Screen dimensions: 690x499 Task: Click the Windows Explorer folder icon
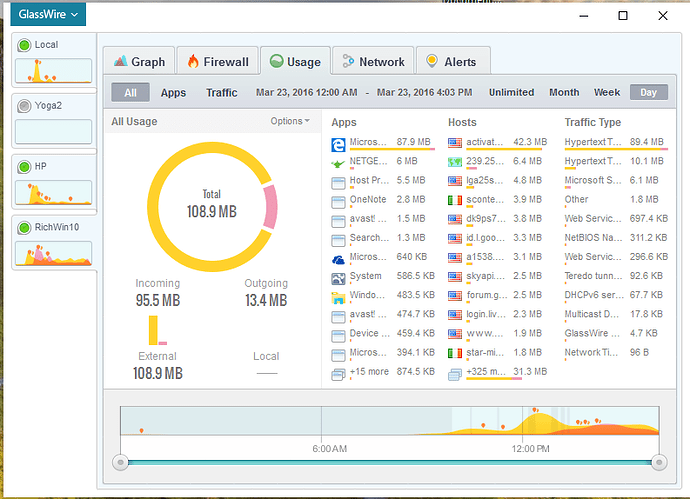(339, 296)
